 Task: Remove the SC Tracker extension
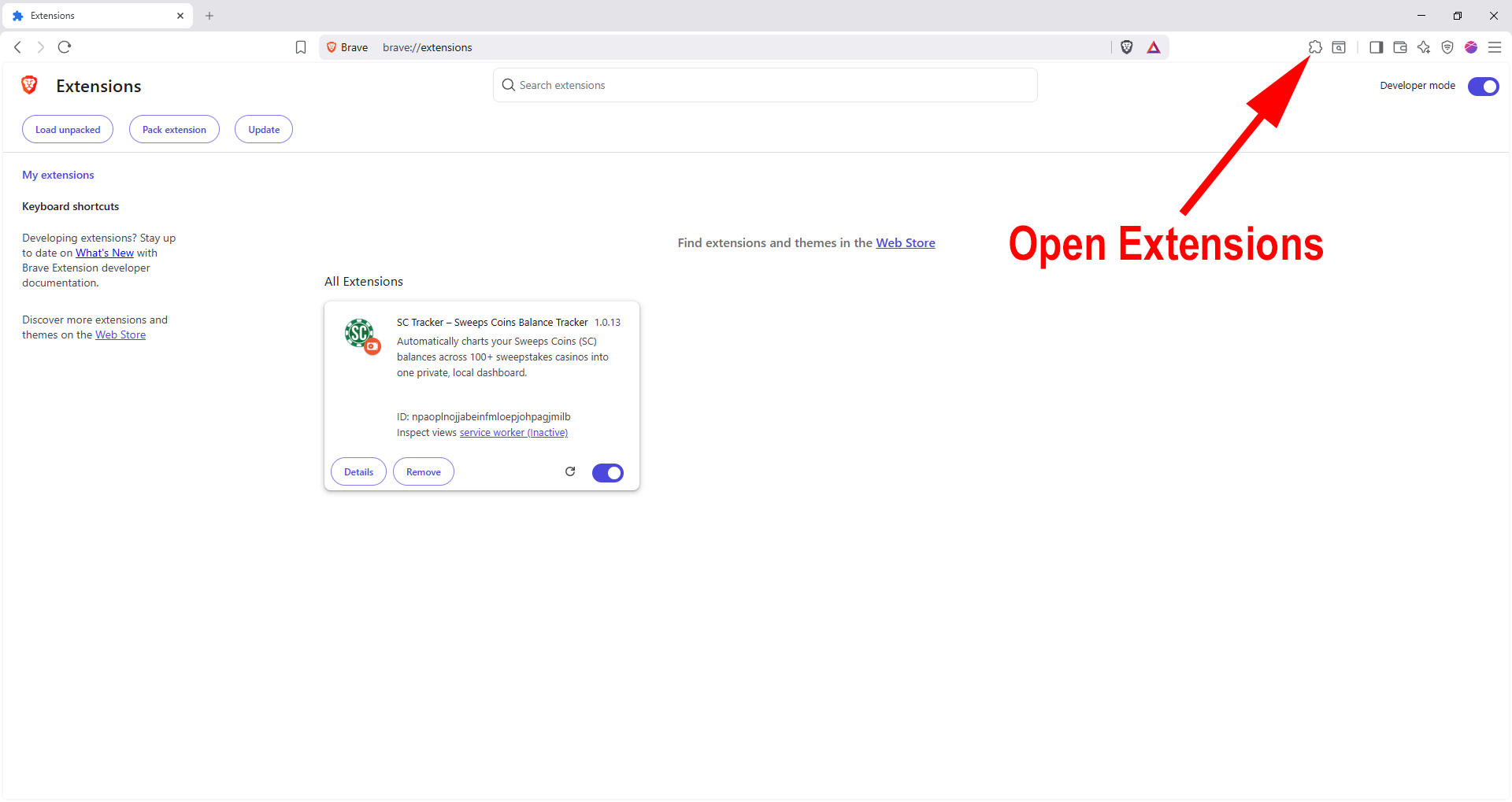coord(424,472)
